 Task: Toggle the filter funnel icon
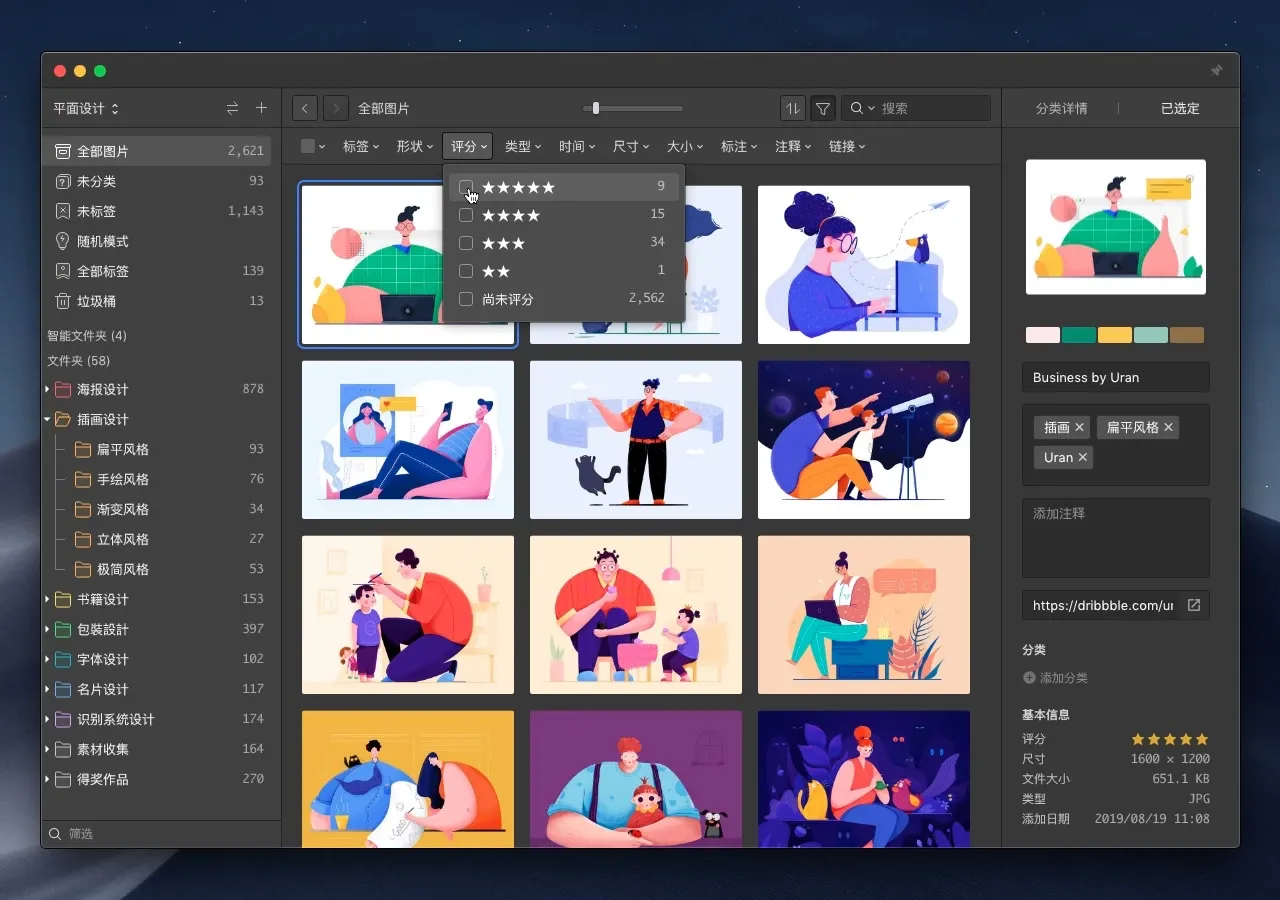coord(823,108)
